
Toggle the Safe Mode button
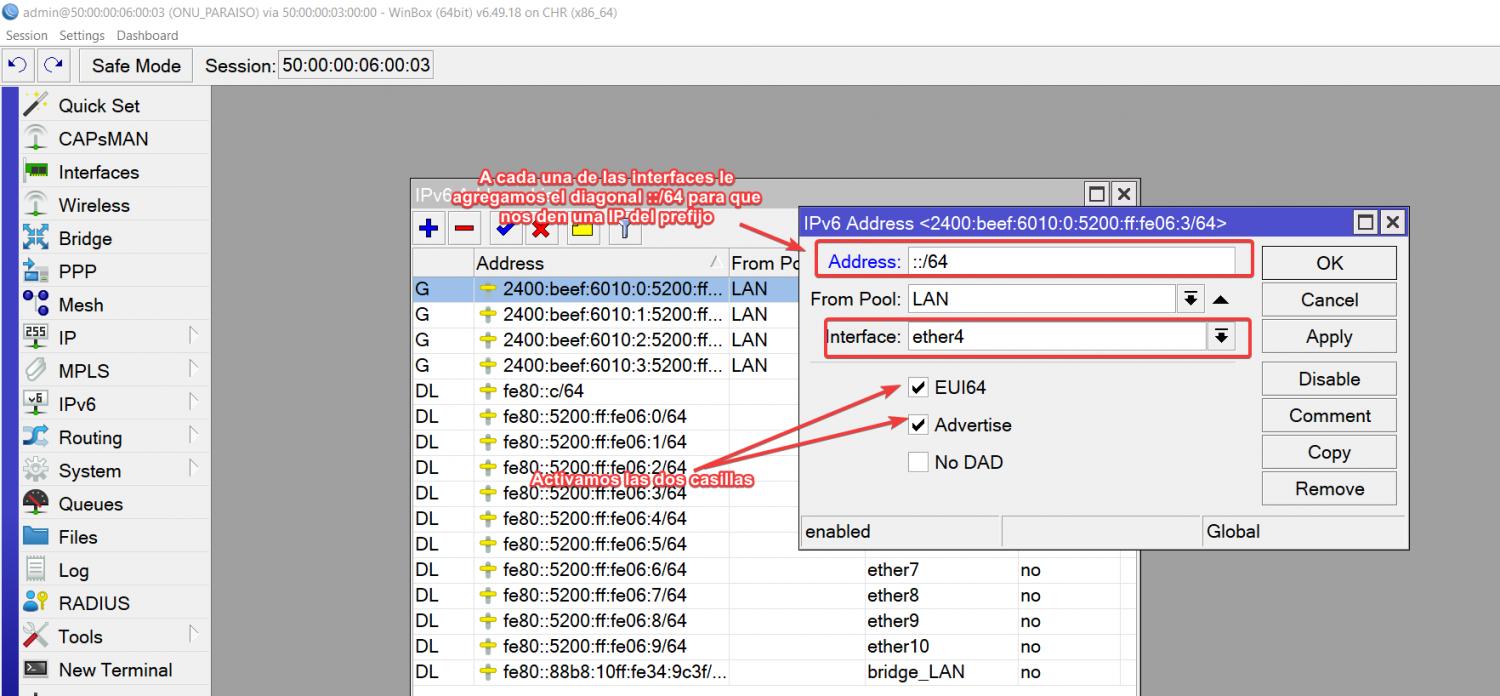(x=136, y=65)
